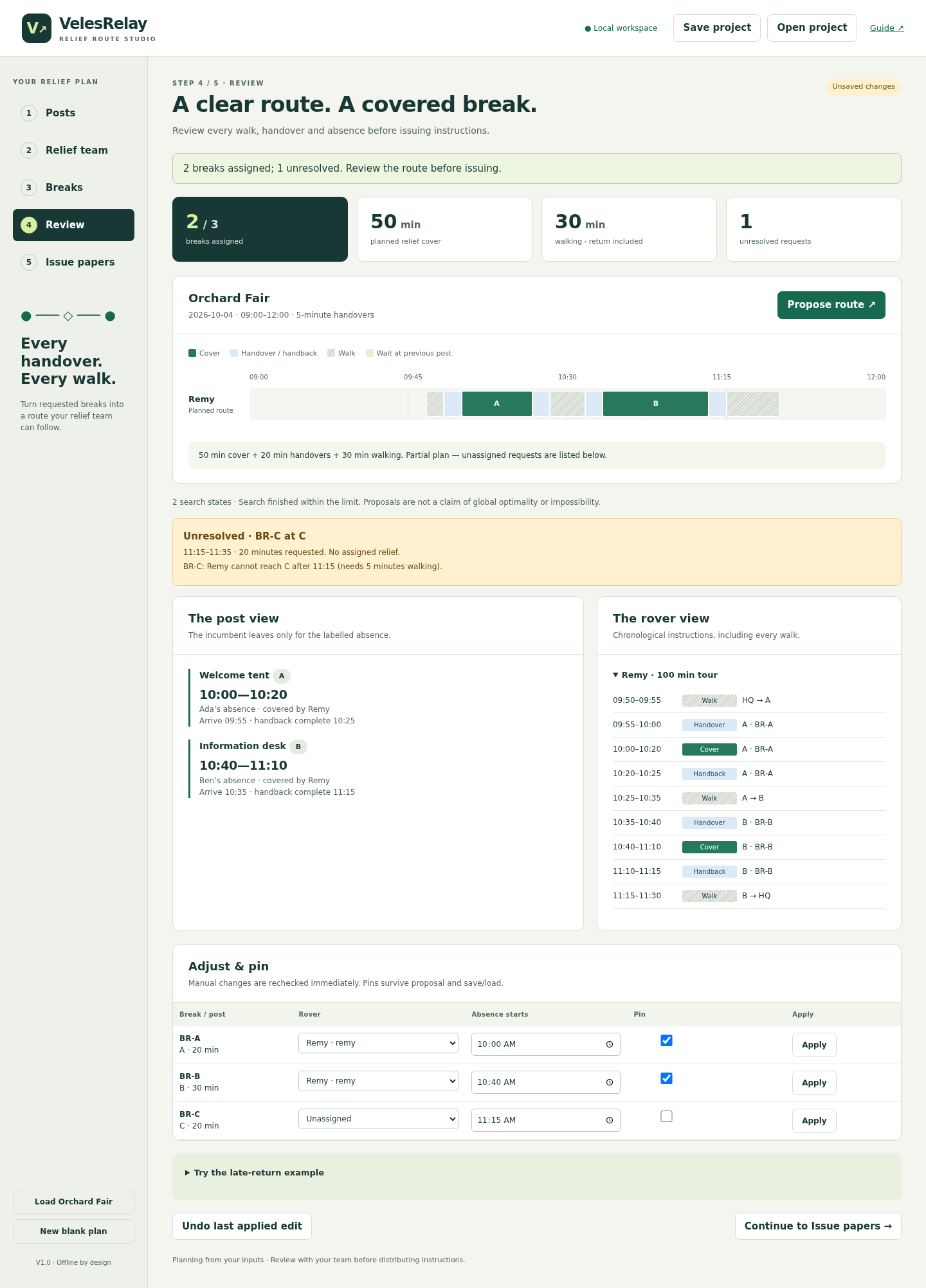Enable the Pin checkbox for BR-C
The width and height of the screenshot is (926, 1288).
pyautogui.click(x=667, y=1116)
